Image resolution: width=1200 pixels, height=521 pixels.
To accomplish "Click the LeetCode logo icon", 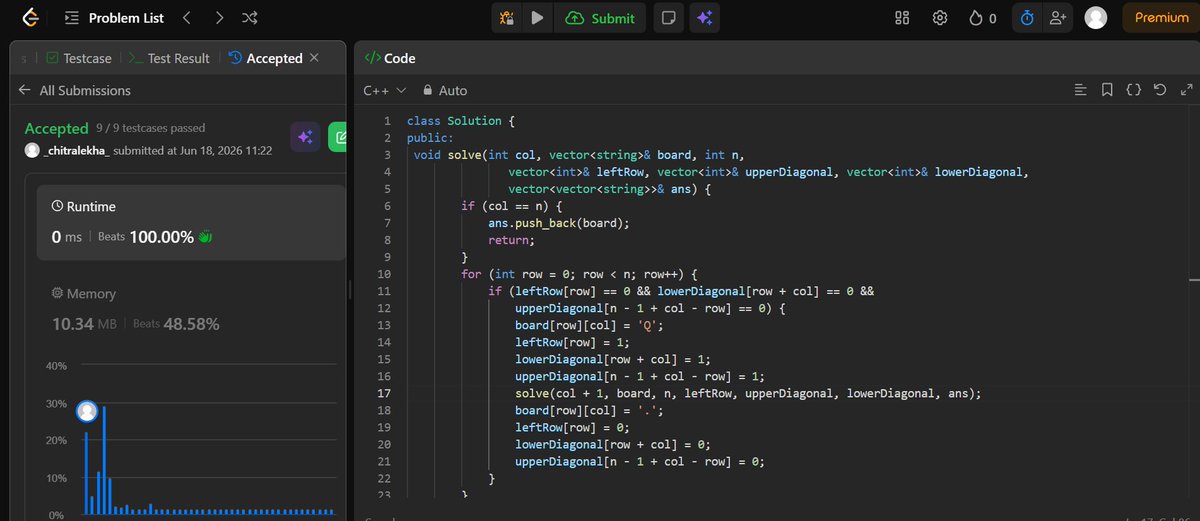I will tap(31, 18).
